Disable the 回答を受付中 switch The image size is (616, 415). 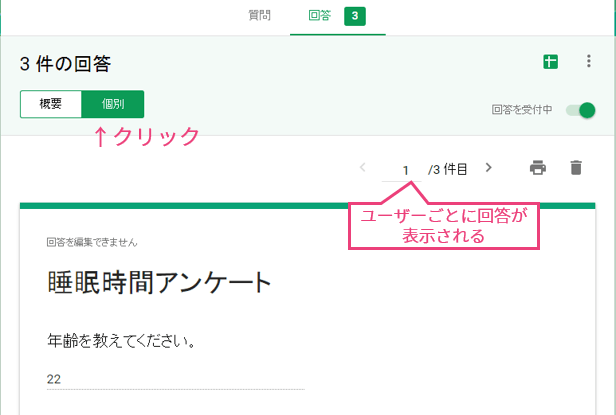tap(580, 110)
